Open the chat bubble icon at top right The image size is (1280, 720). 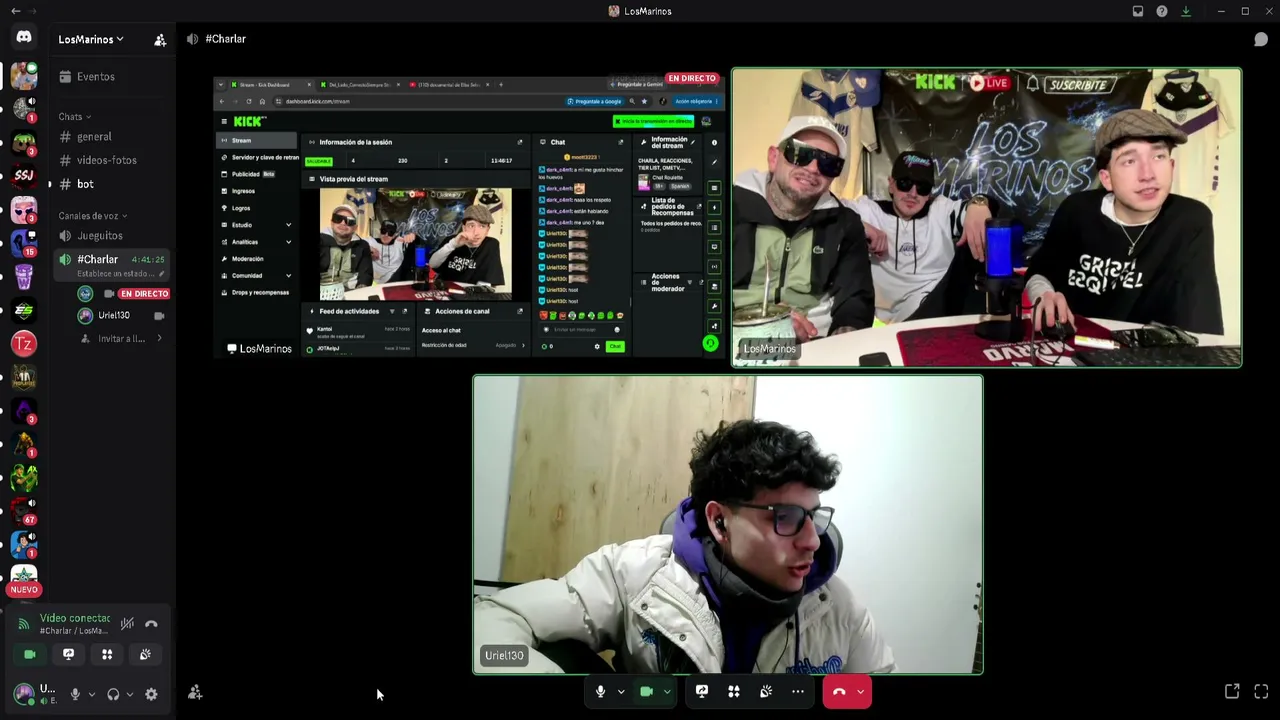pos(1261,39)
